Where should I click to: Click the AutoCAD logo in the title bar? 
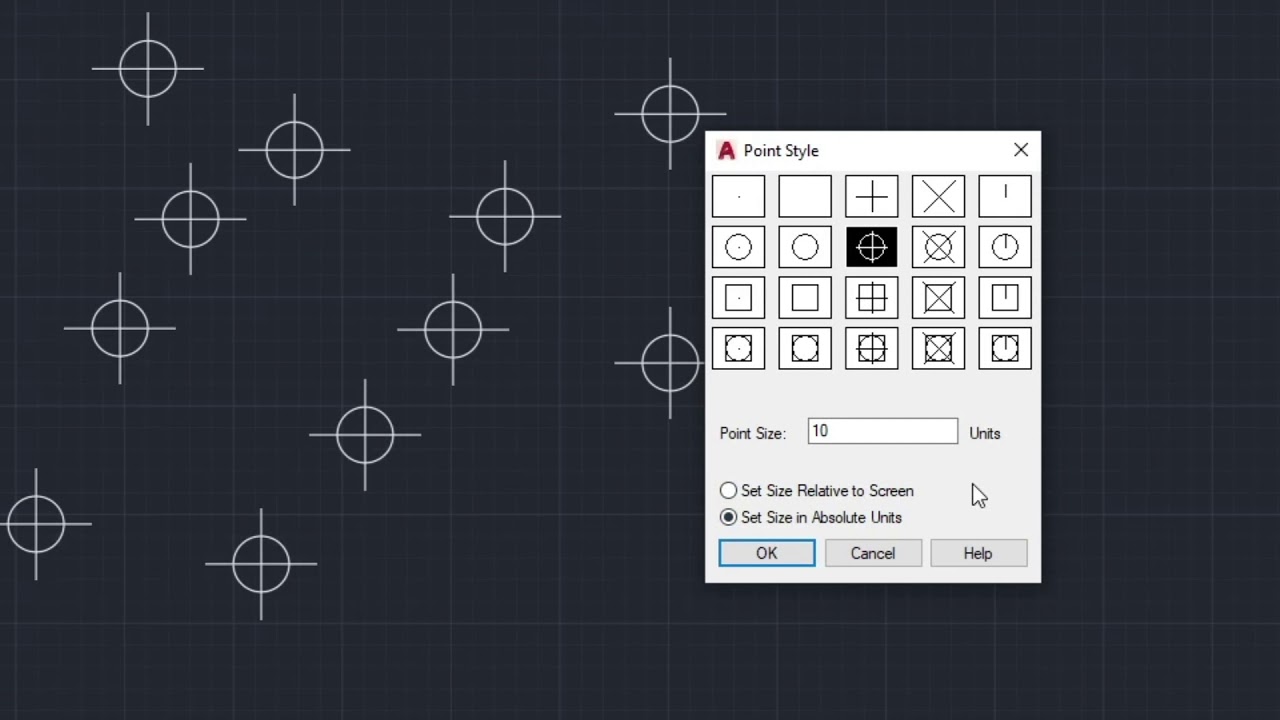pyautogui.click(x=727, y=151)
